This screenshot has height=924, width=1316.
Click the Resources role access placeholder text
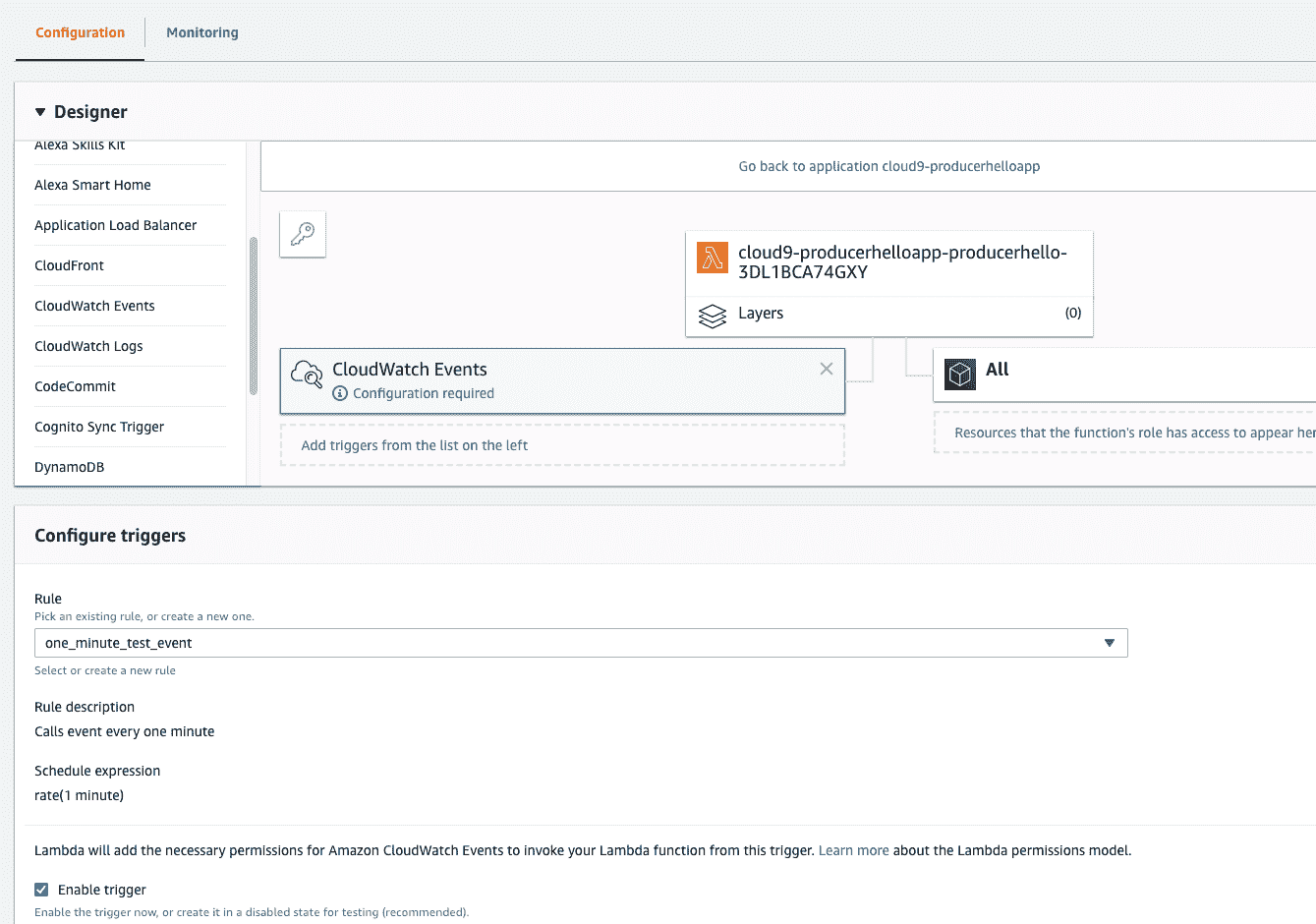coord(1135,433)
